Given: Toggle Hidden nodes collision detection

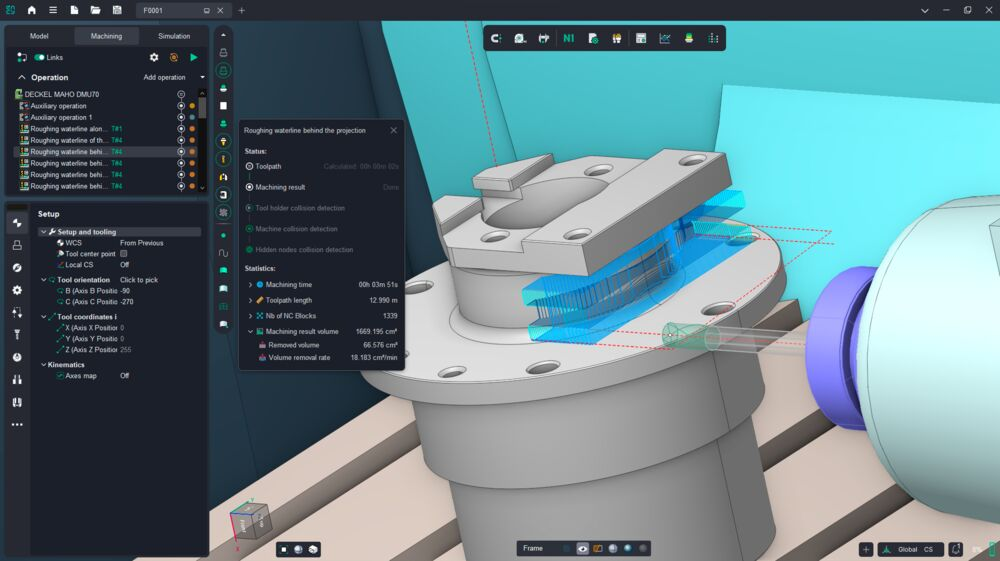Looking at the screenshot, I should [249, 250].
